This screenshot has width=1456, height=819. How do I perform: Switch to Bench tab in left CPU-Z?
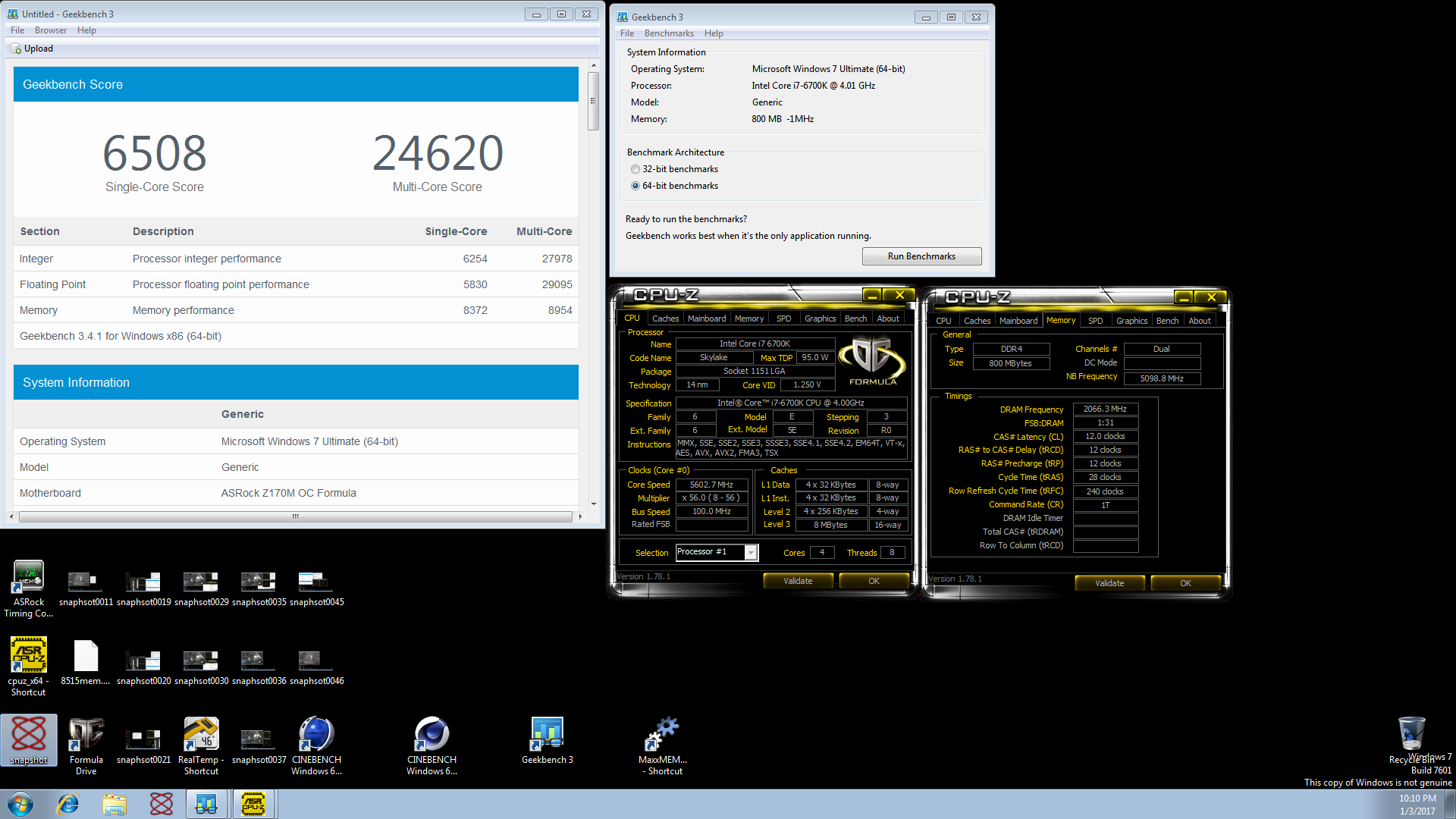(855, 318)
